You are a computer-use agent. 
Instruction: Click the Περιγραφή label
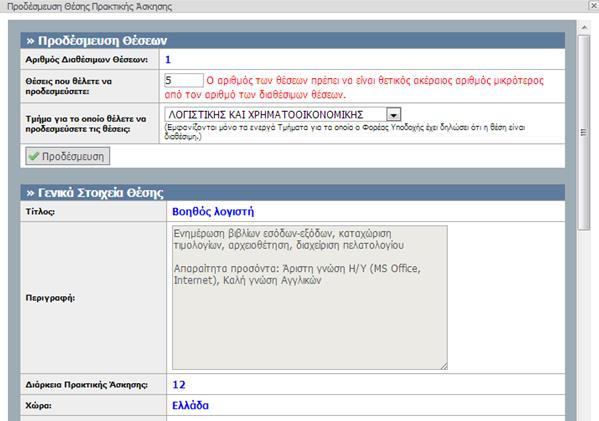click(50, 298)
